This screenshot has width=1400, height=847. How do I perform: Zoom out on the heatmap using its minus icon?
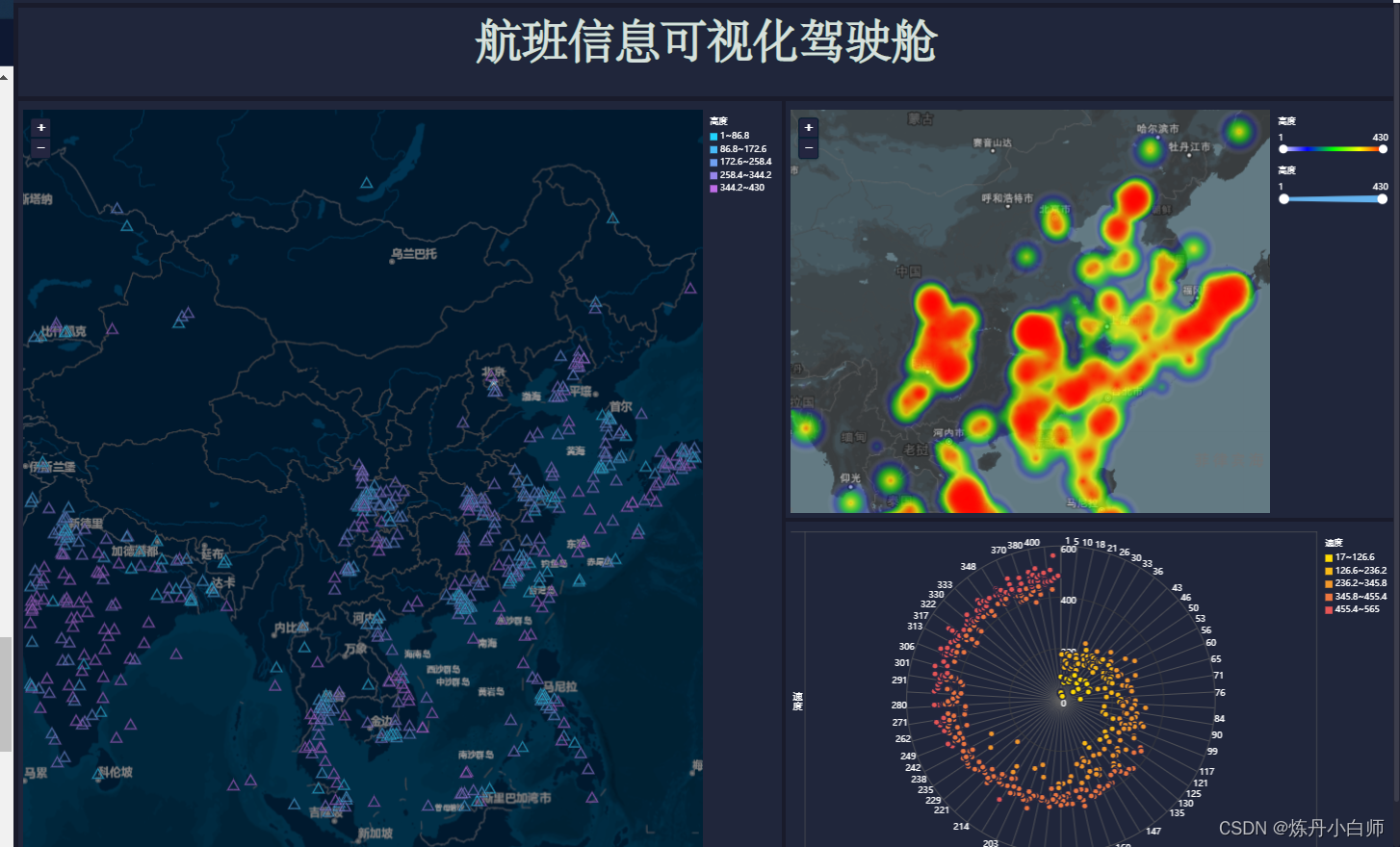coord(807,147)
